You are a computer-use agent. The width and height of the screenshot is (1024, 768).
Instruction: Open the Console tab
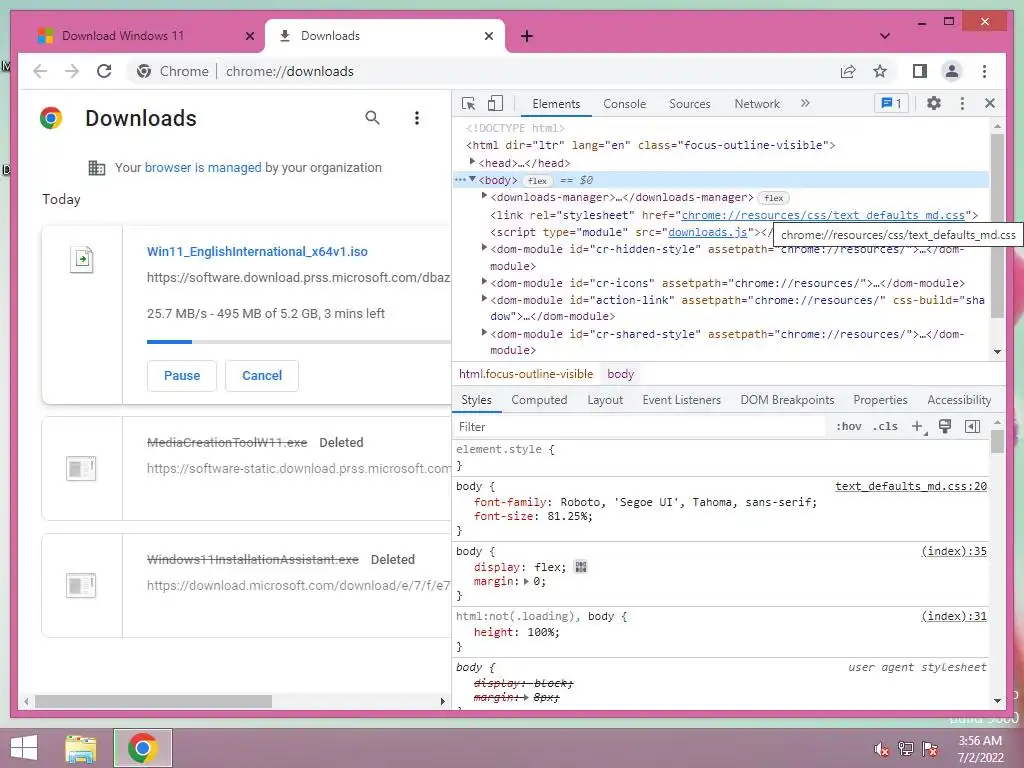[x=624, y=104]
